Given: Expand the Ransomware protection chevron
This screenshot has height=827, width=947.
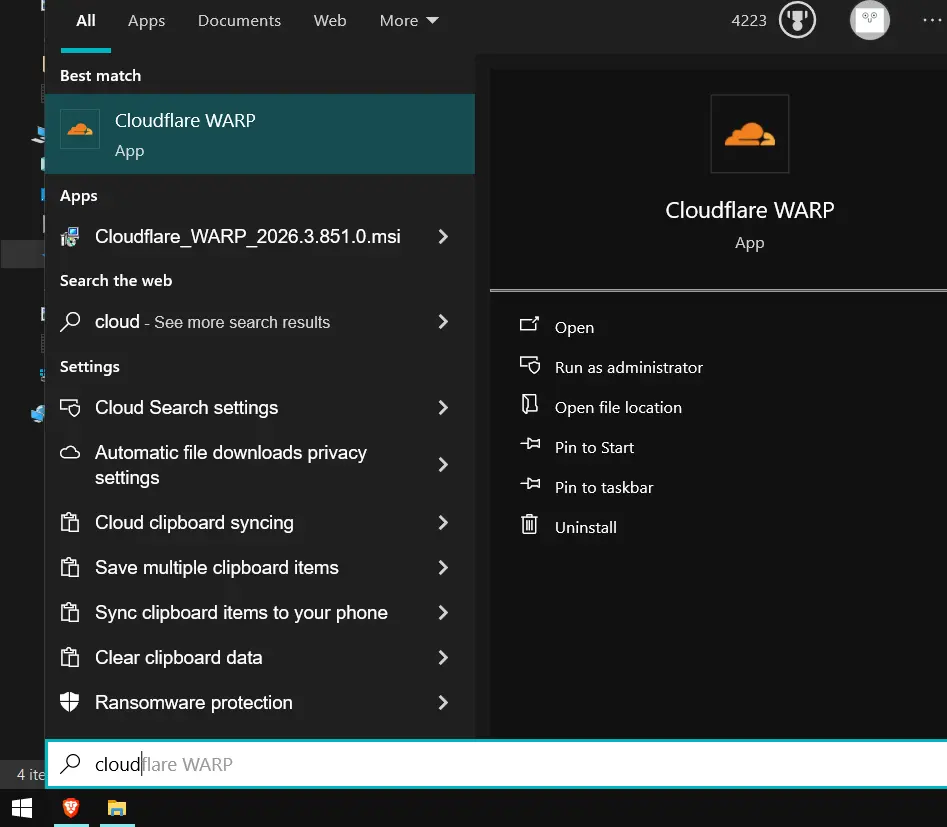Looking at the screenshot, I should click(x=443, y=703).
